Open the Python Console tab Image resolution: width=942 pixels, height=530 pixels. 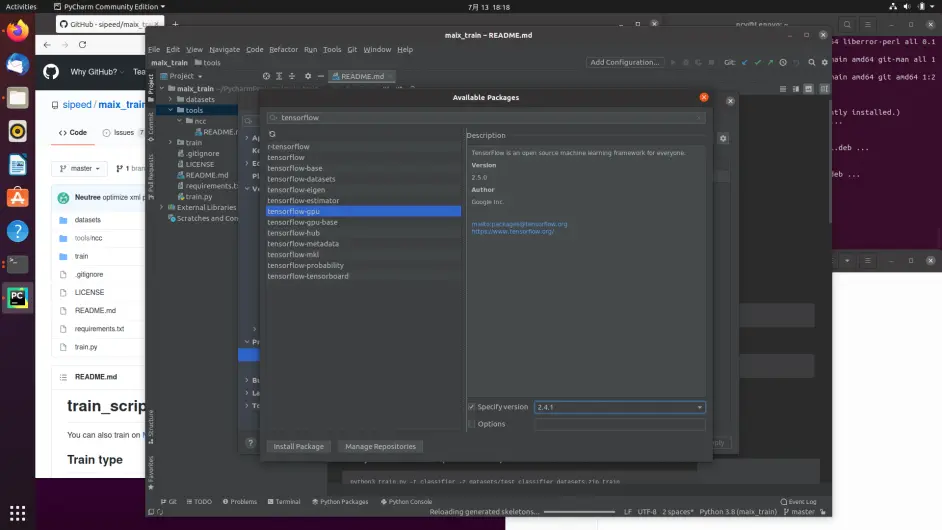pyautogui.click(x=407, y=501)
